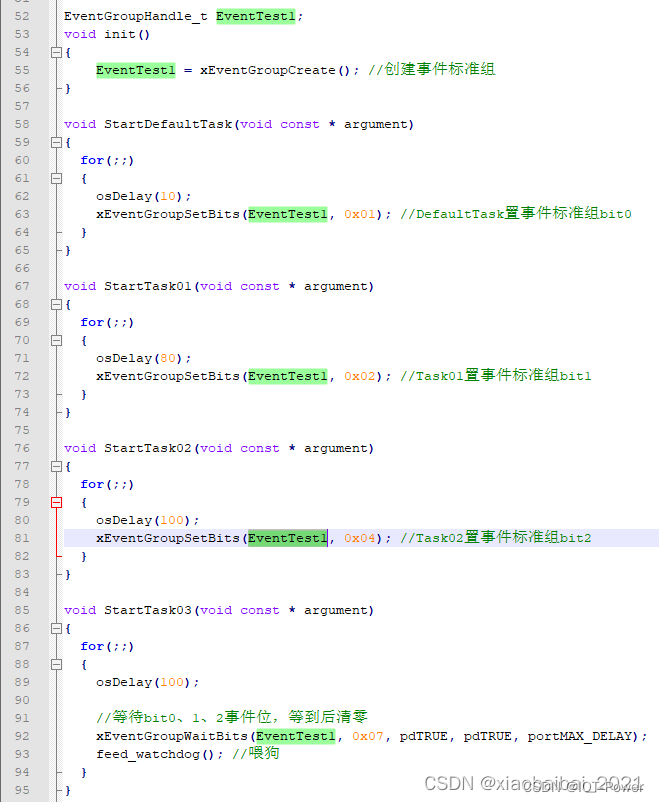659x802 pixels.
Task: Click StartTask01 function name on line 67
Action: pyautogui.click(x=148, y=286)
